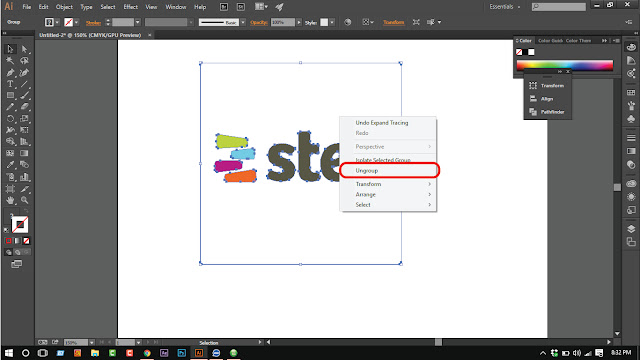Open the Appearance panel icon in dock
Screen dimensions: 640x360
[x=631, y=197]
